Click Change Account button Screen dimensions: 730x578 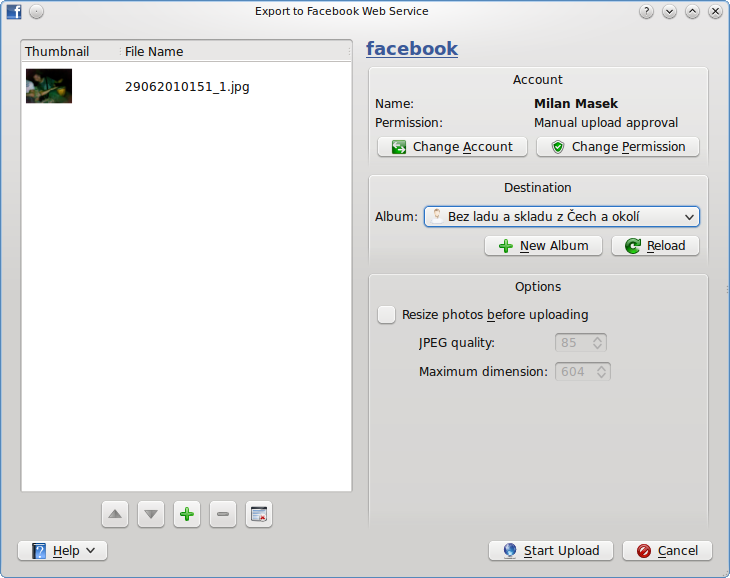pyautogui.click(x=453, y=147)
